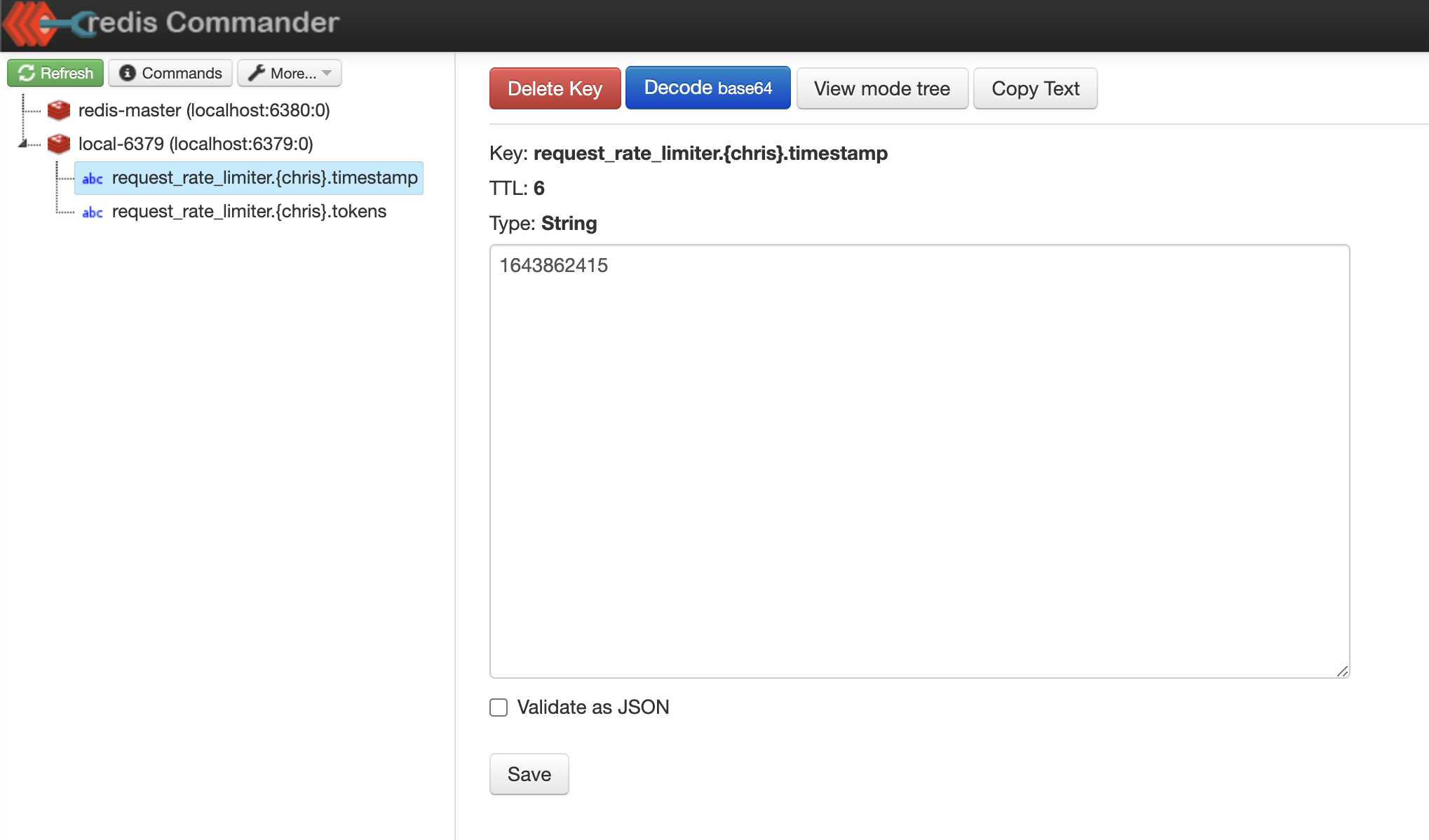Enable the Validate as JSON checkbox
This screenshot has width=1429, height=840.
coord(499,707)
